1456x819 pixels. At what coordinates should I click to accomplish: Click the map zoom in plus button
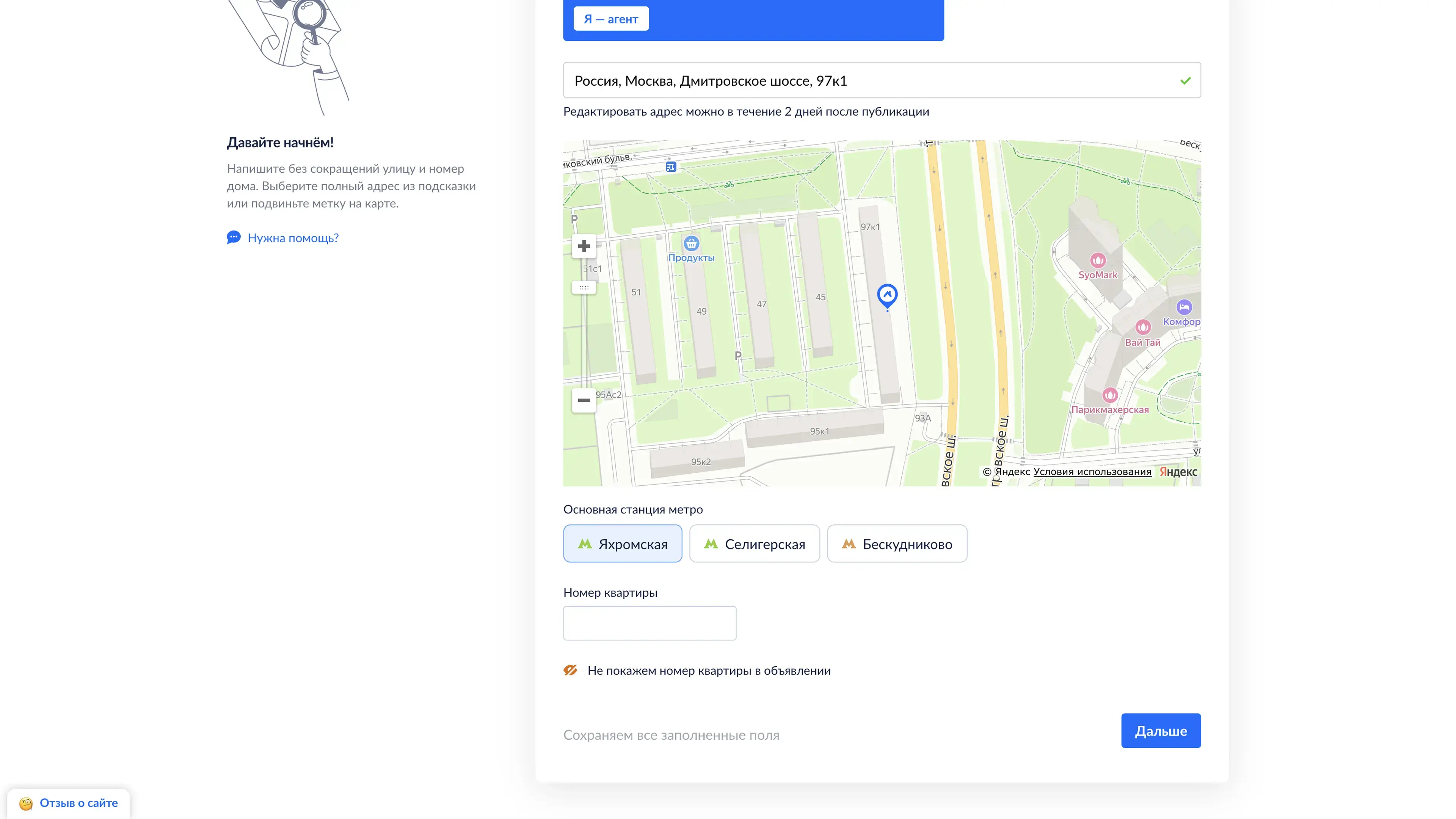584,246
